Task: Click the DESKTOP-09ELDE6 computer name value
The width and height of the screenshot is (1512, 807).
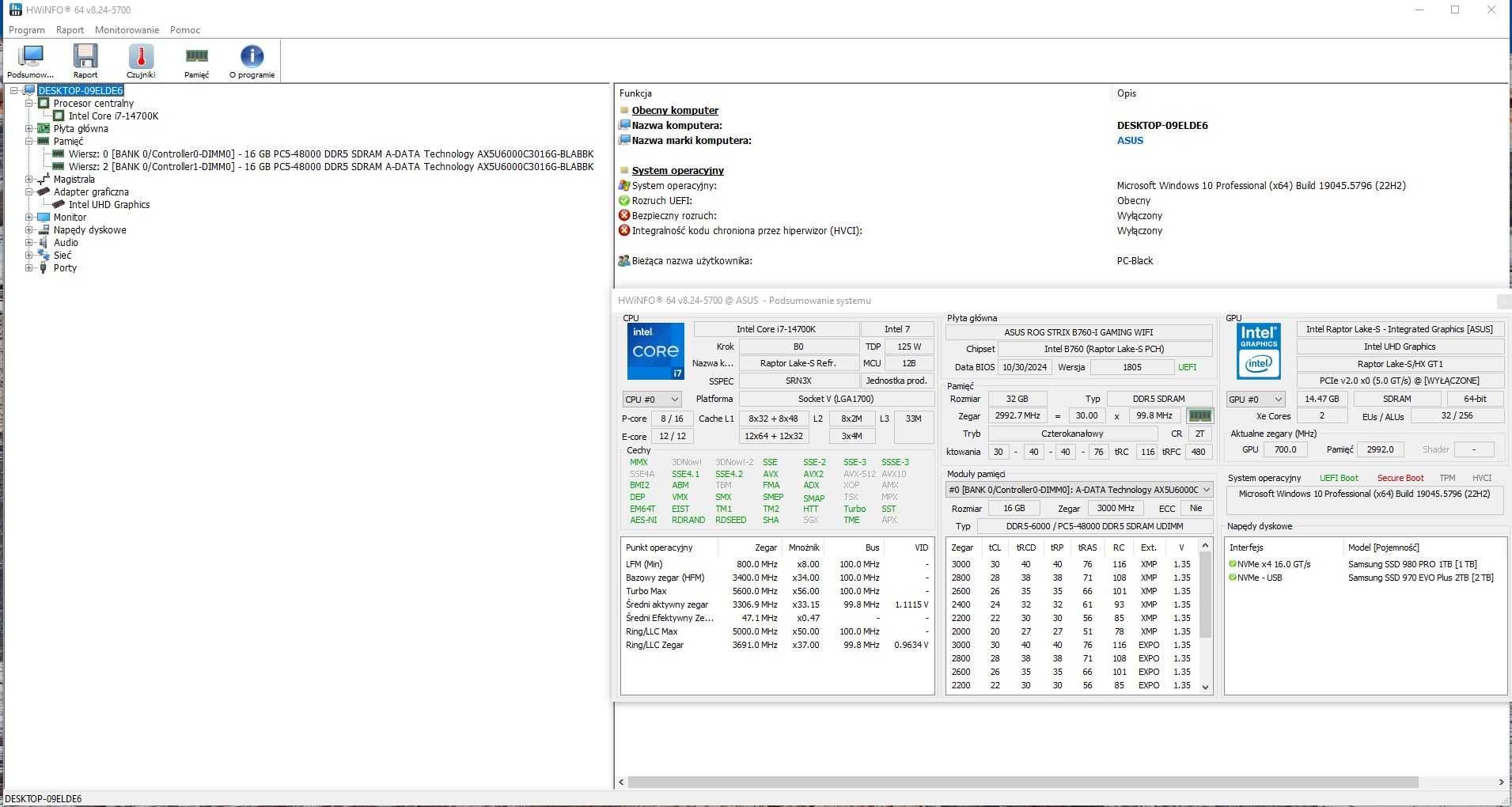Action: coord(1162,126)
